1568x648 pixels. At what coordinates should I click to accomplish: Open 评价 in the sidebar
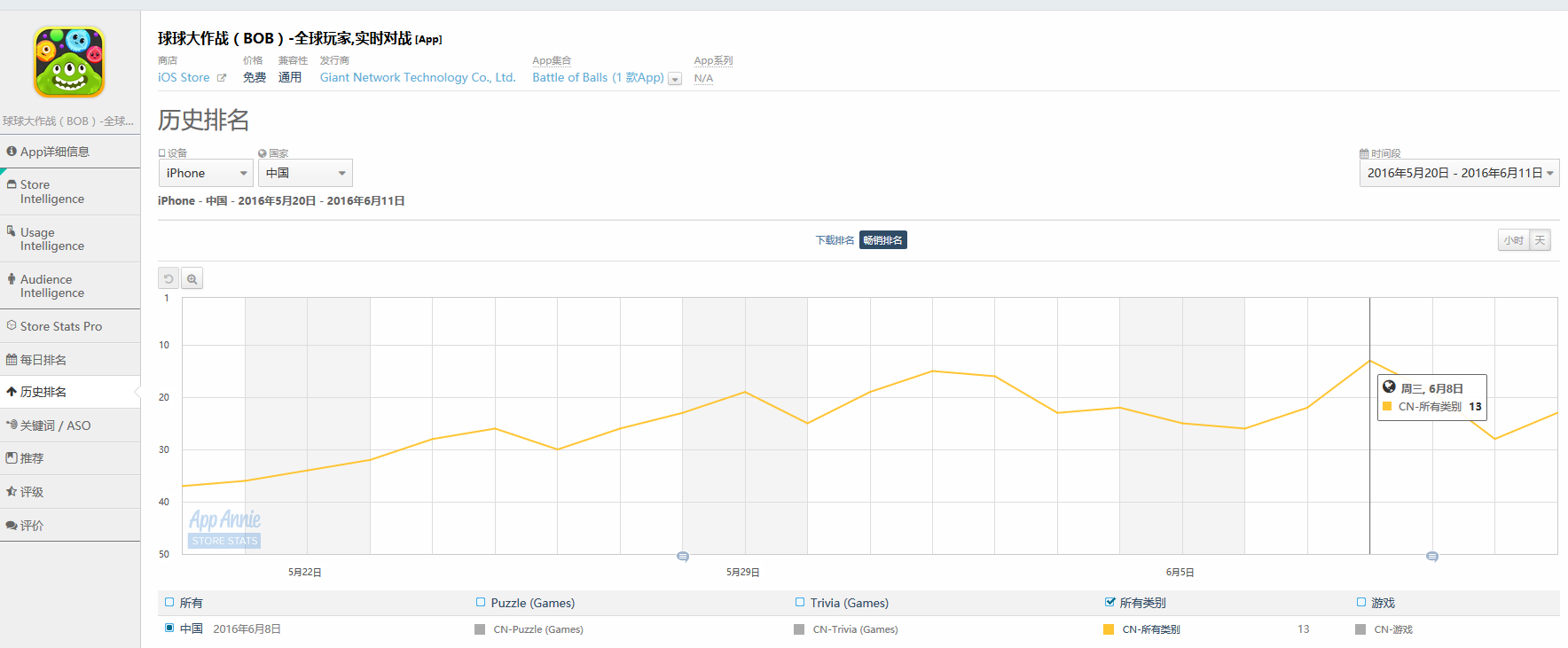point(70,526)
